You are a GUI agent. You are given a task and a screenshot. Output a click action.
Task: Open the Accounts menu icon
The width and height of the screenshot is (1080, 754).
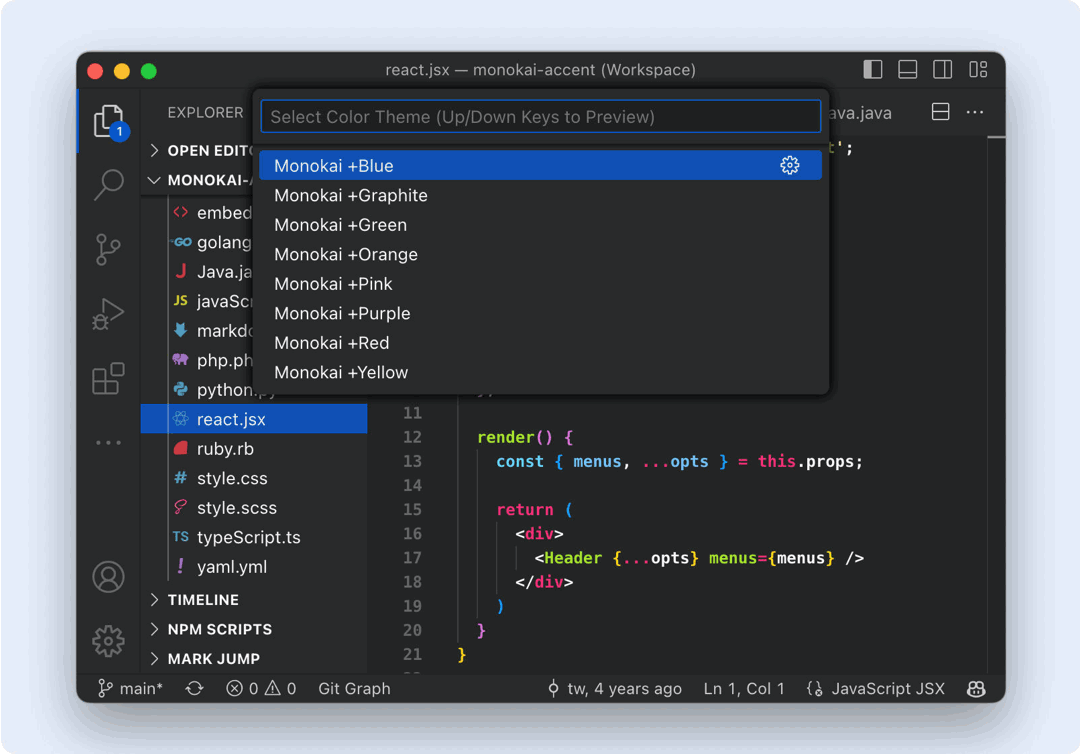coord(108,577)
